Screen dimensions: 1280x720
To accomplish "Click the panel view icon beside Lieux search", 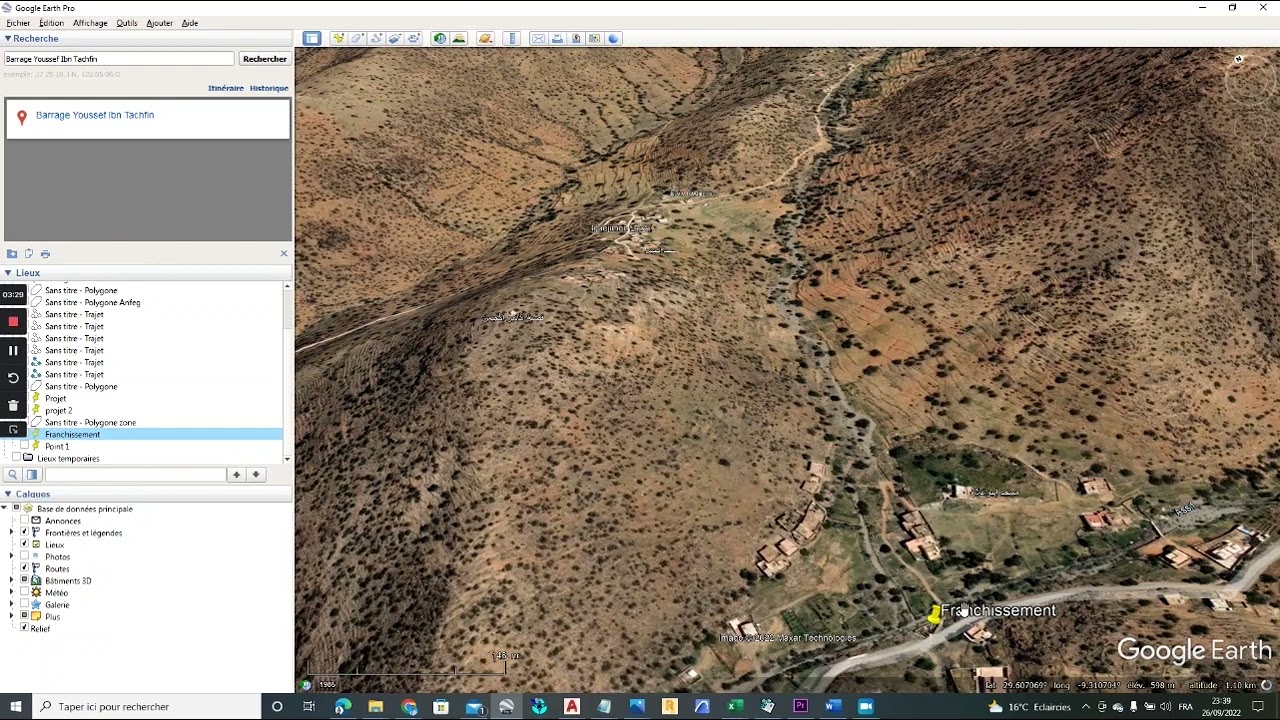I will 32,474.
